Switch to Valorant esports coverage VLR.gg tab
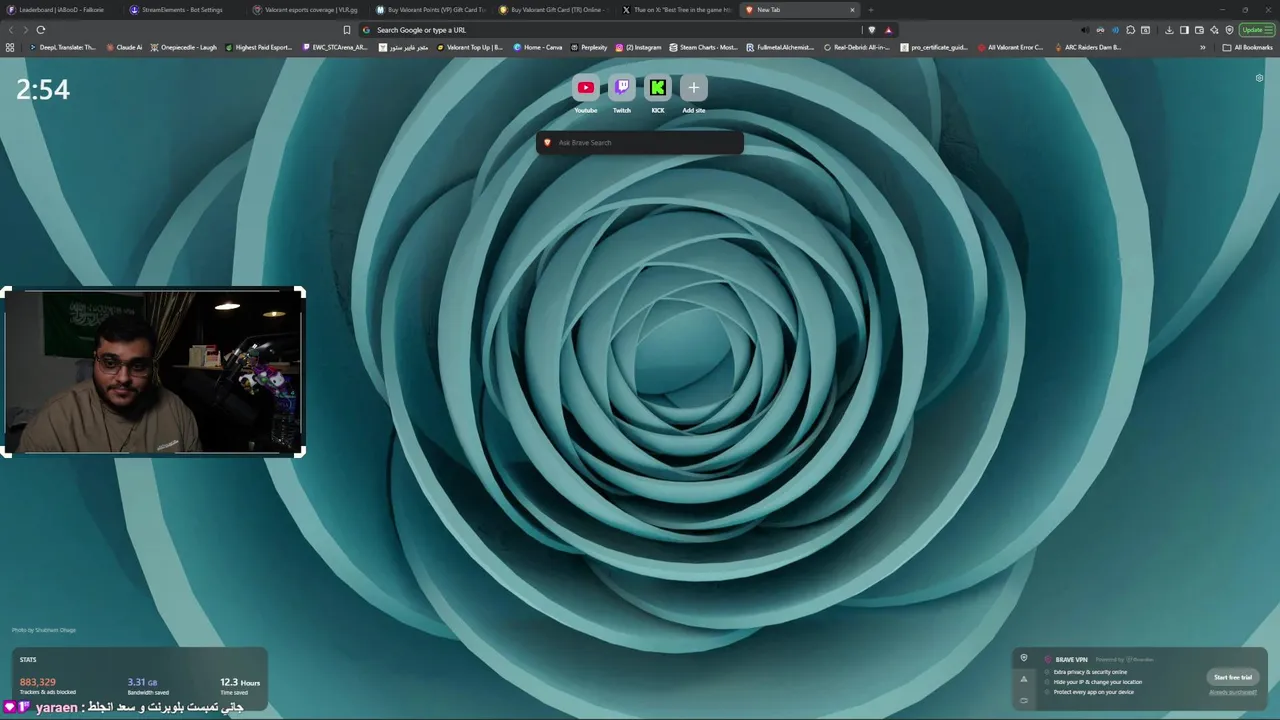This screenshot has width=1280, height=720. click(307, 10)
